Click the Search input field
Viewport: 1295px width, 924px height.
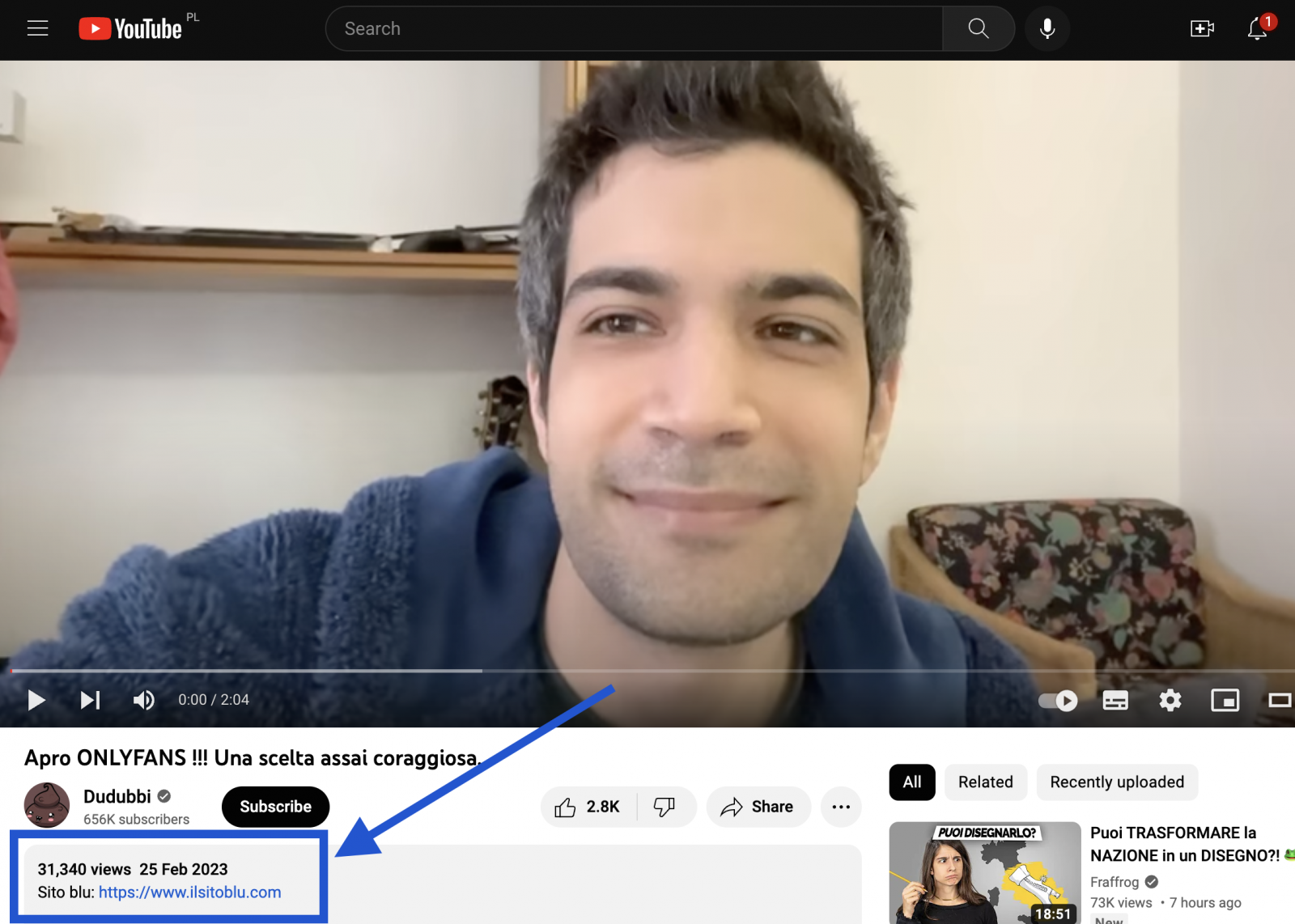(634, 28)
